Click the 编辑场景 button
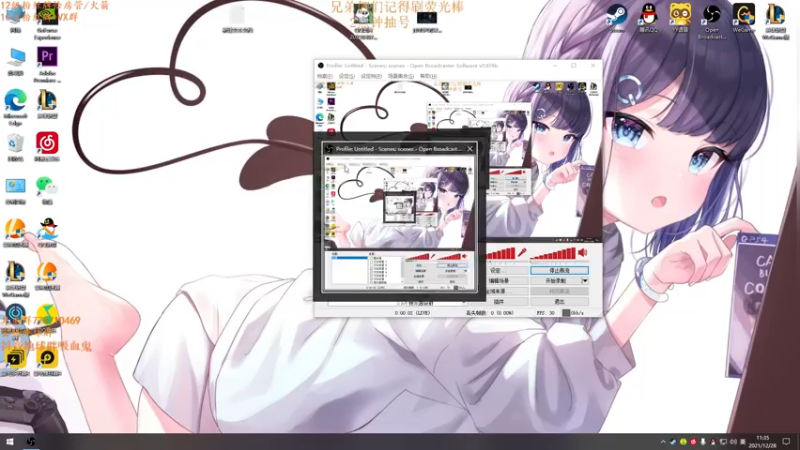This screenshot has height=450, width=800. pos(500,281)
